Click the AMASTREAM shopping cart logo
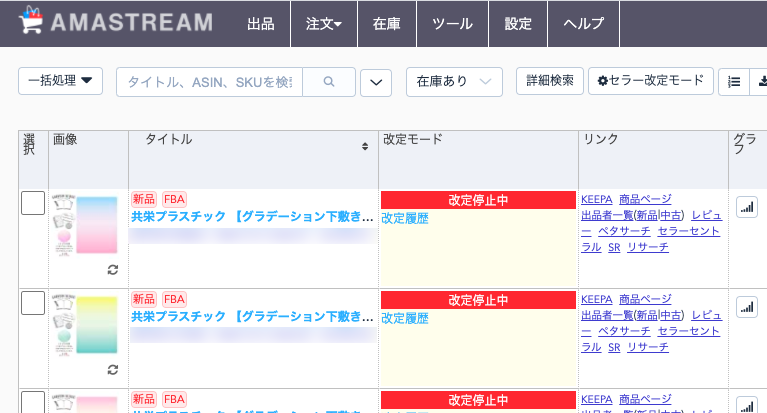Image resolution: width=767 pixels, height=413 pixels. click(x=31, y=20)
